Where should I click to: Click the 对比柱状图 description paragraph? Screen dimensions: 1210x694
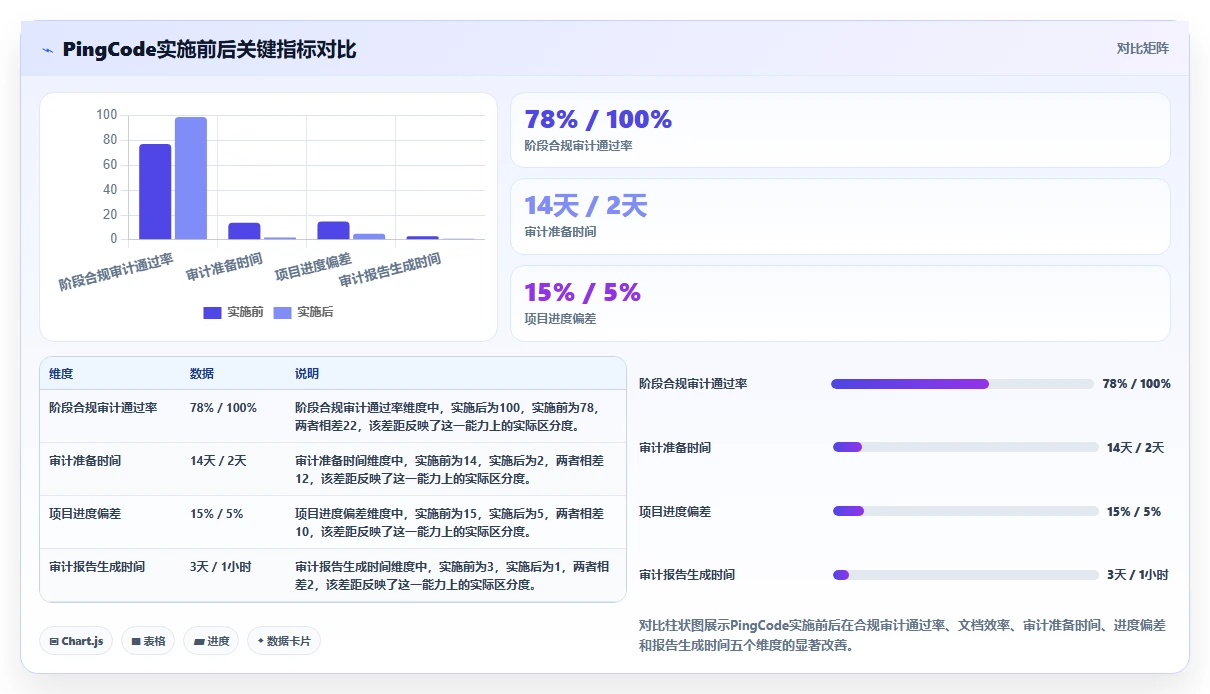tap(901, 635)
